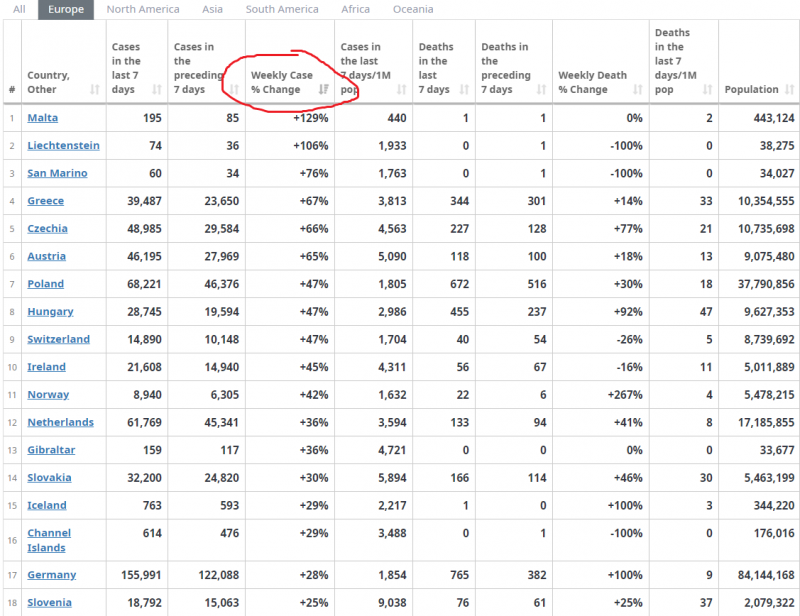800x616 pixels.
Task: Open the Malta country link
Action: click(43, 118)
